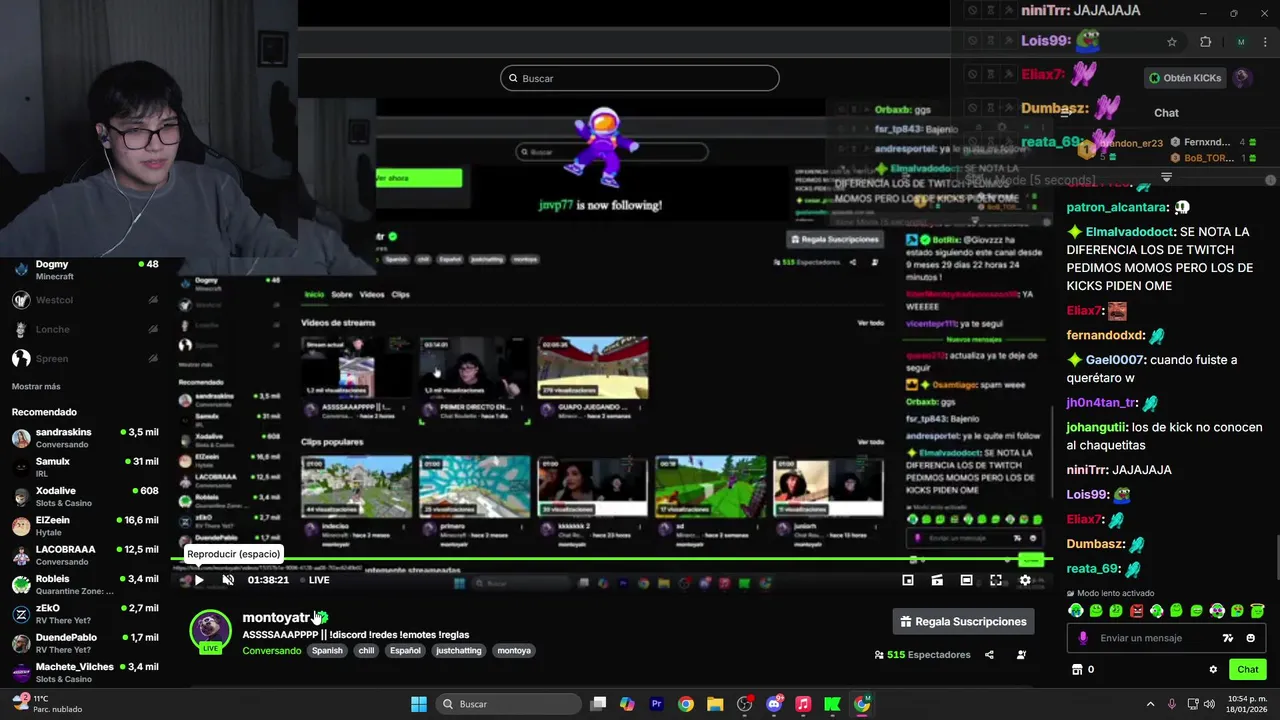Click Gael0007 username in chat

tap(1114, 360)
